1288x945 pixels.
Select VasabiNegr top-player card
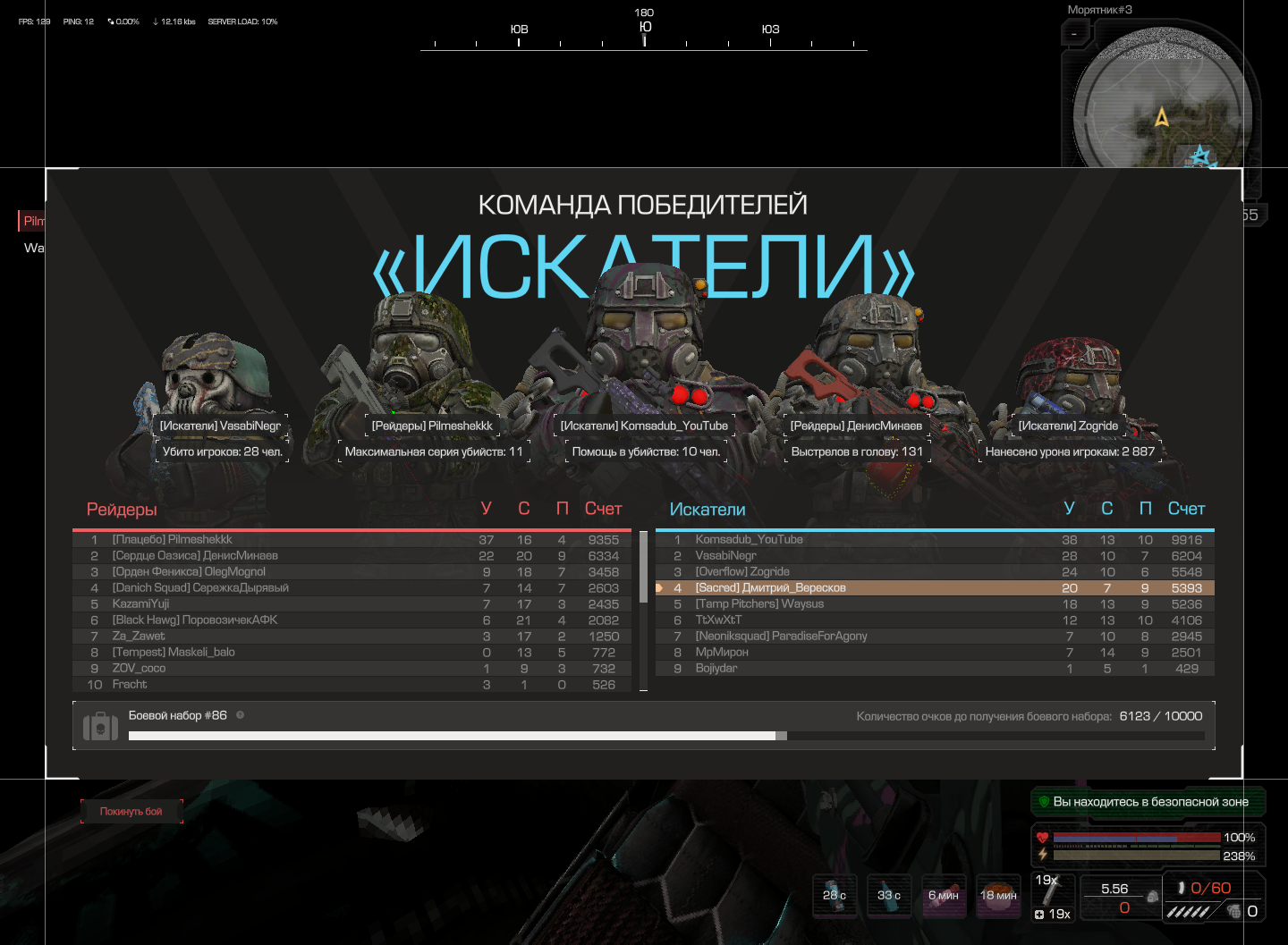(x=221, y=426)
